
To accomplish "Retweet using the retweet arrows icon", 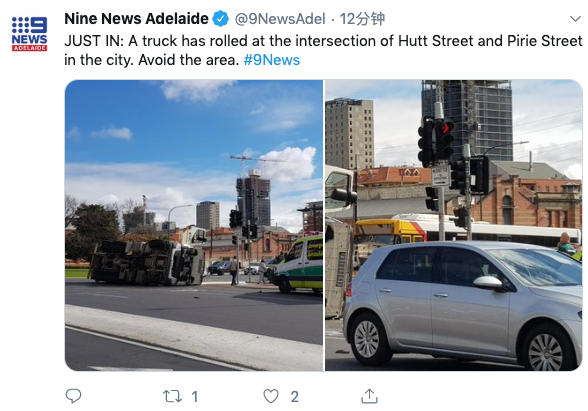I will point(172,396).
